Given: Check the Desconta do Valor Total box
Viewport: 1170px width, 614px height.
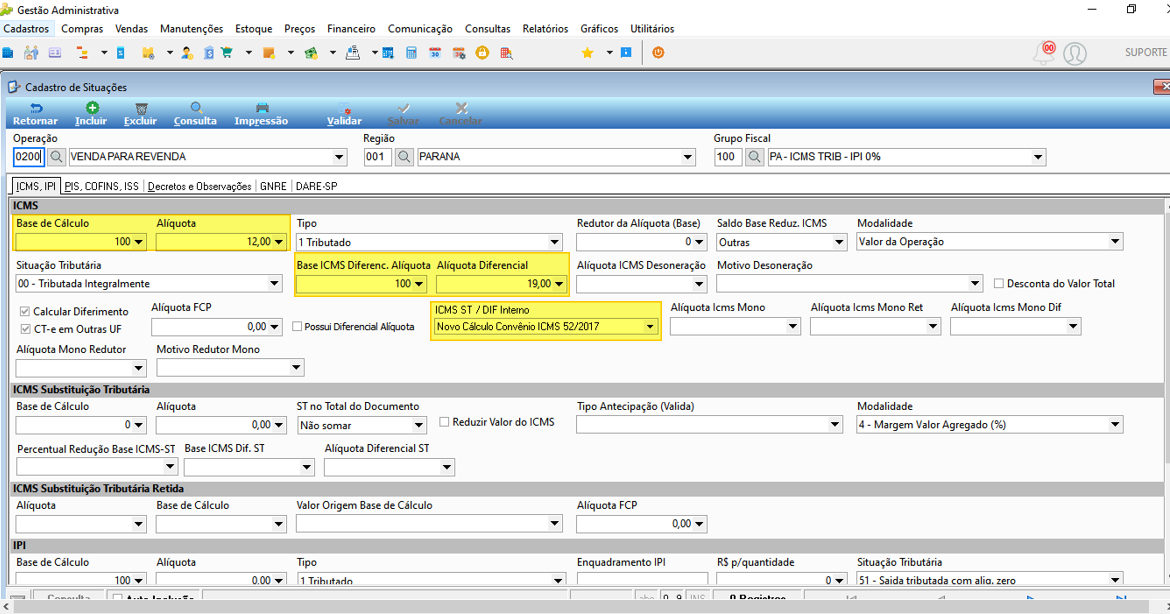Looking at the screenshot, I should point(998,283).
